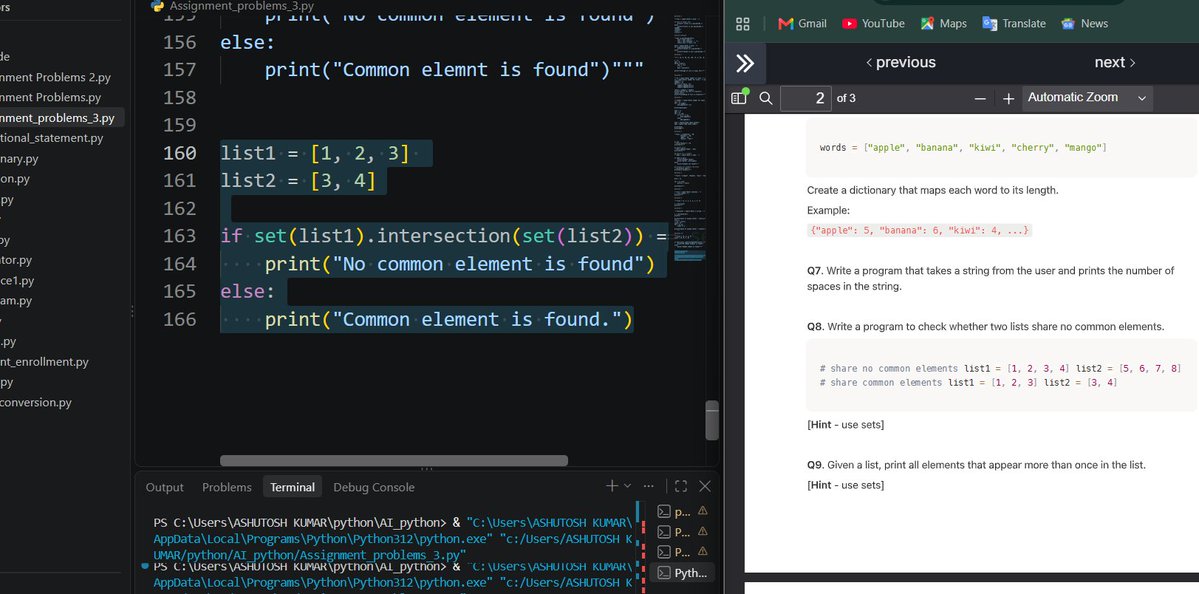Viewport: 1199px width, 594px height.
Task: Click the warning icon beside lowercase 'p...' terminal
Action: (x=703, y=511)
